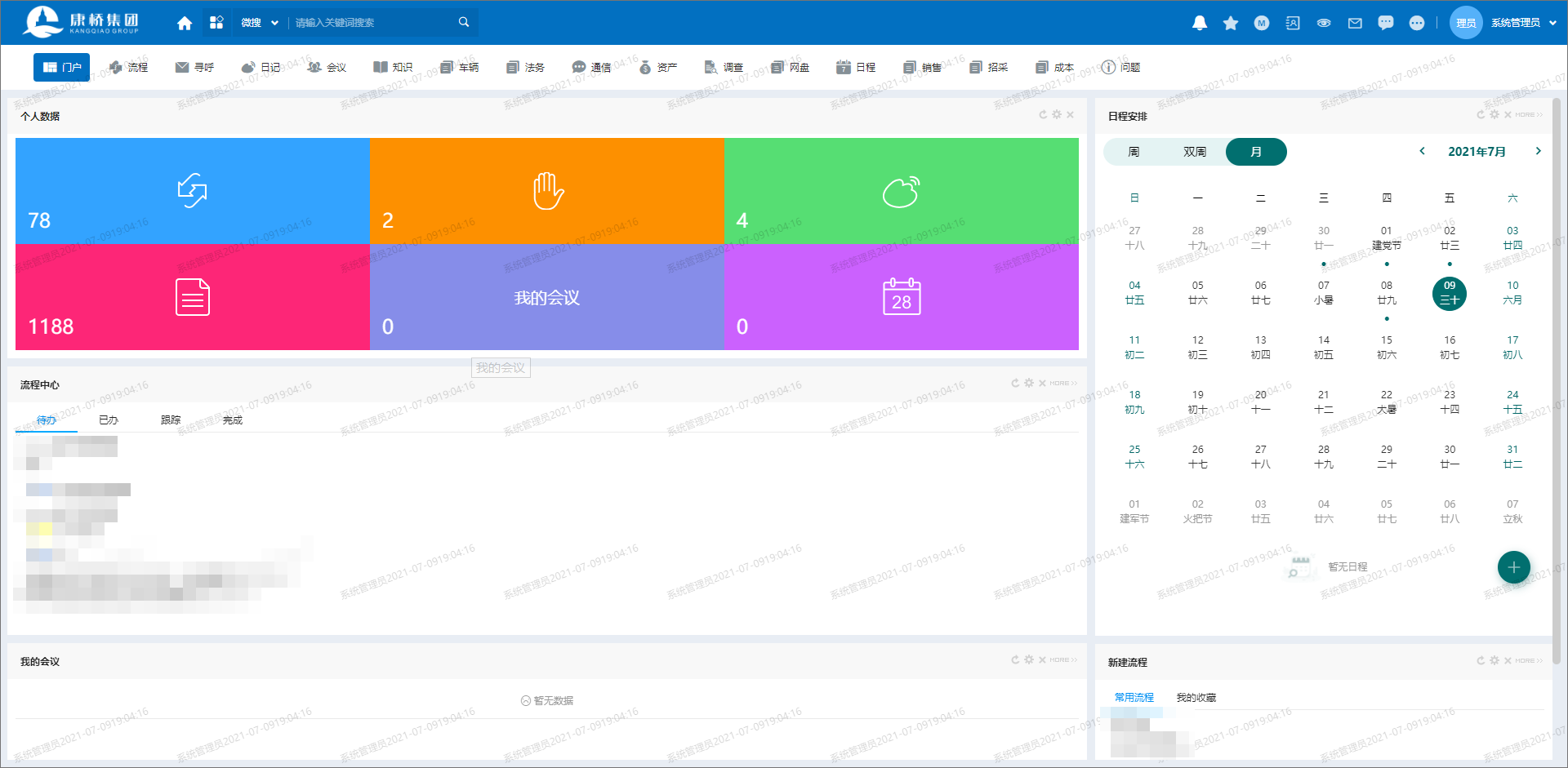Open the 问题 menu
The height and width of the screenshot is (768, 1568).
(1120, 67)
